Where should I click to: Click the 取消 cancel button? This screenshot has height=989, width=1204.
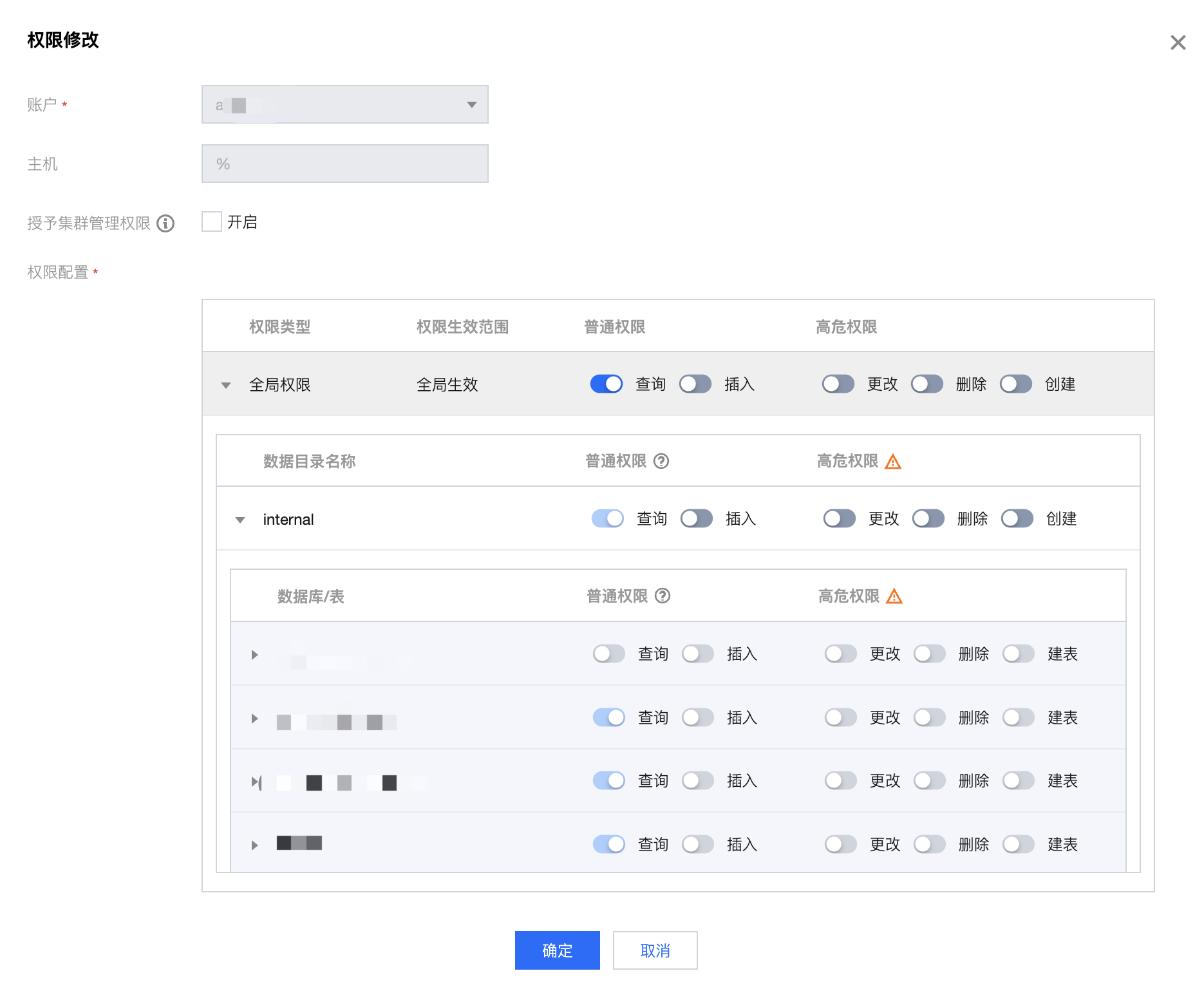pos(655,950)
